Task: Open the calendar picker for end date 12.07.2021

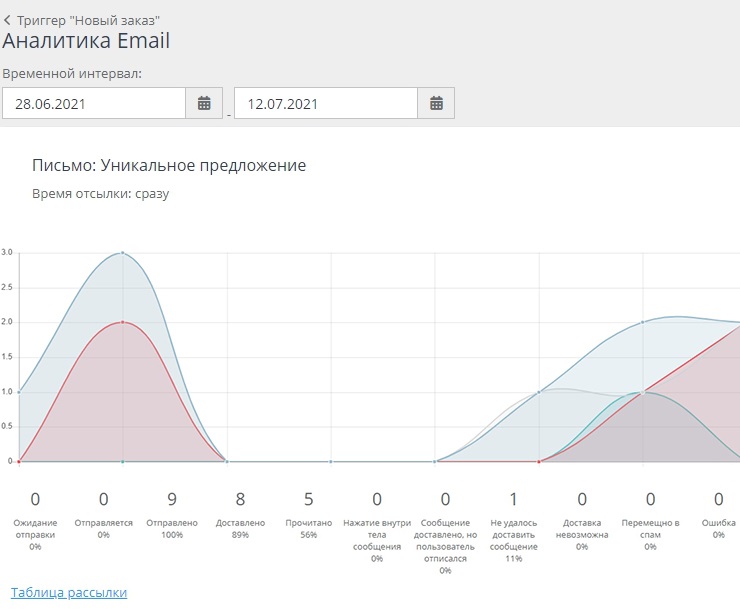Action: [436, 103]
